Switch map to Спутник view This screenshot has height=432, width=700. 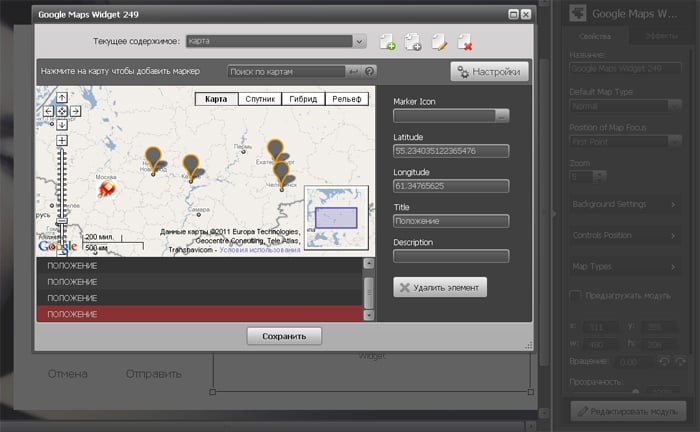(262, 99)
